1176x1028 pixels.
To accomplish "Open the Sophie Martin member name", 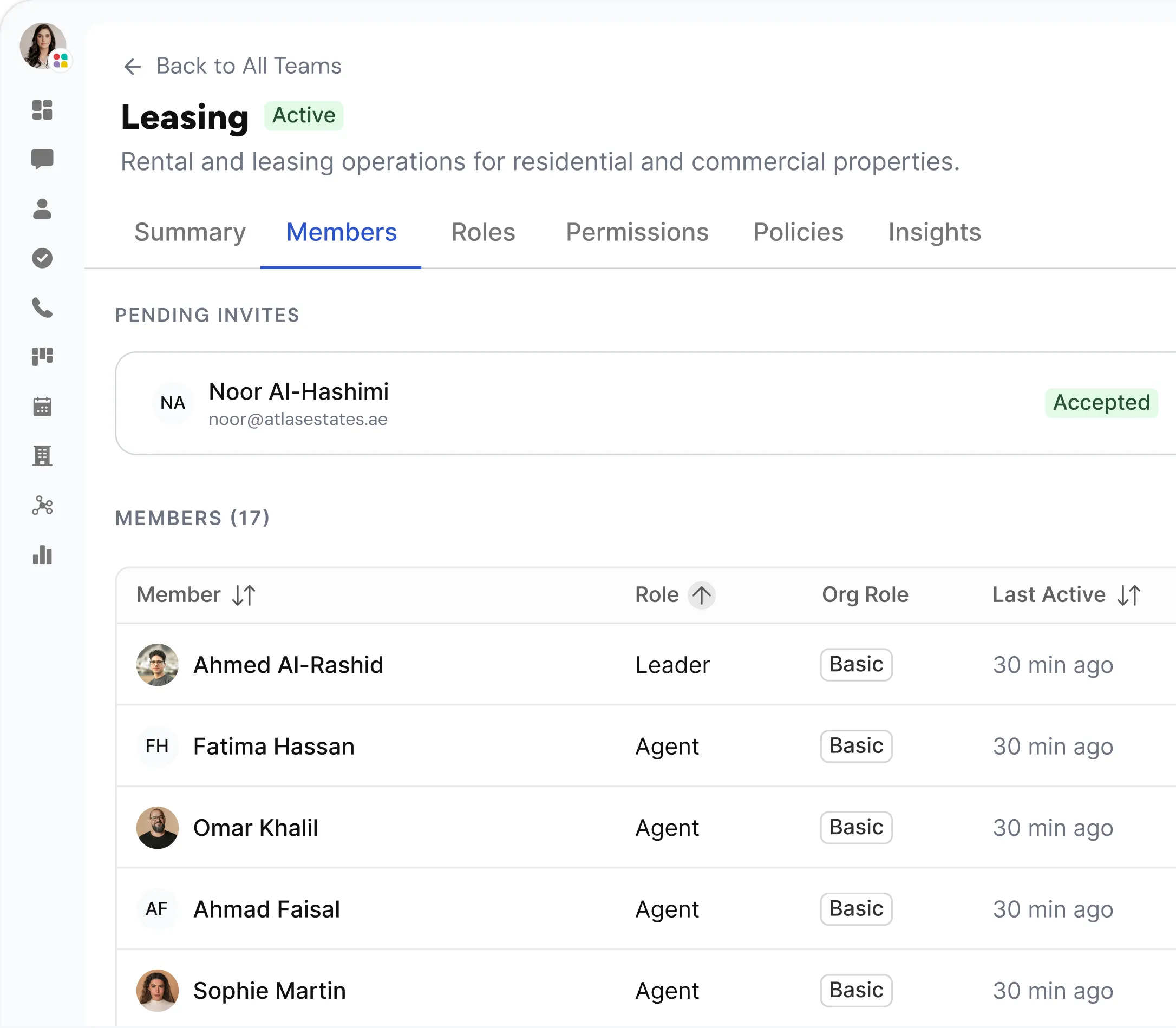I will click(x=269, y=991).
